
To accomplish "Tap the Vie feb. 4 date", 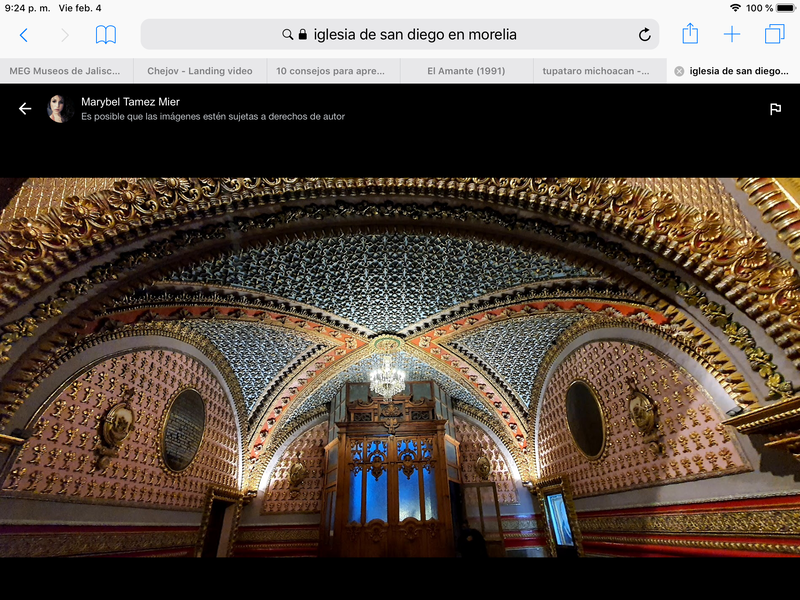I will coord(80,8).
